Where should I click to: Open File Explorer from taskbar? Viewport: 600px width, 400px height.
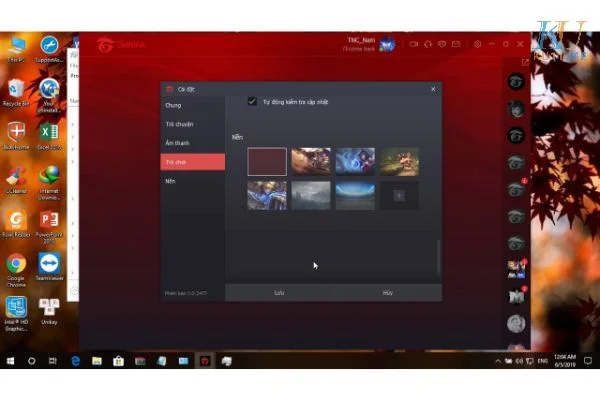point(97,361)
